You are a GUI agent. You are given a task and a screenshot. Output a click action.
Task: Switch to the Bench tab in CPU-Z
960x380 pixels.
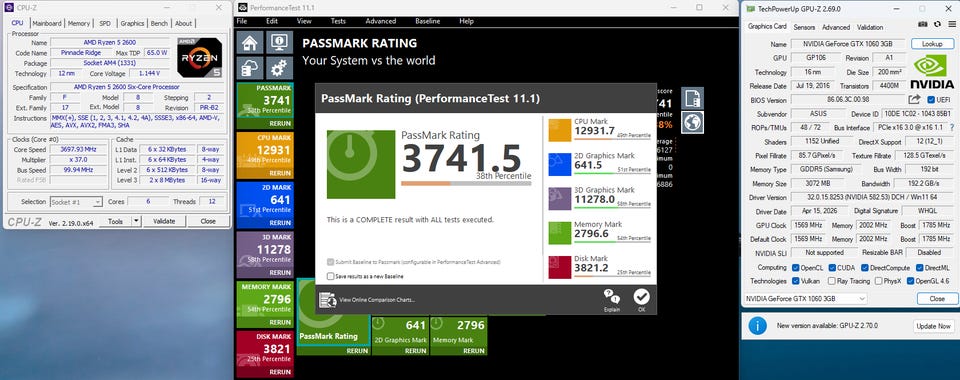tap(159, 23)
